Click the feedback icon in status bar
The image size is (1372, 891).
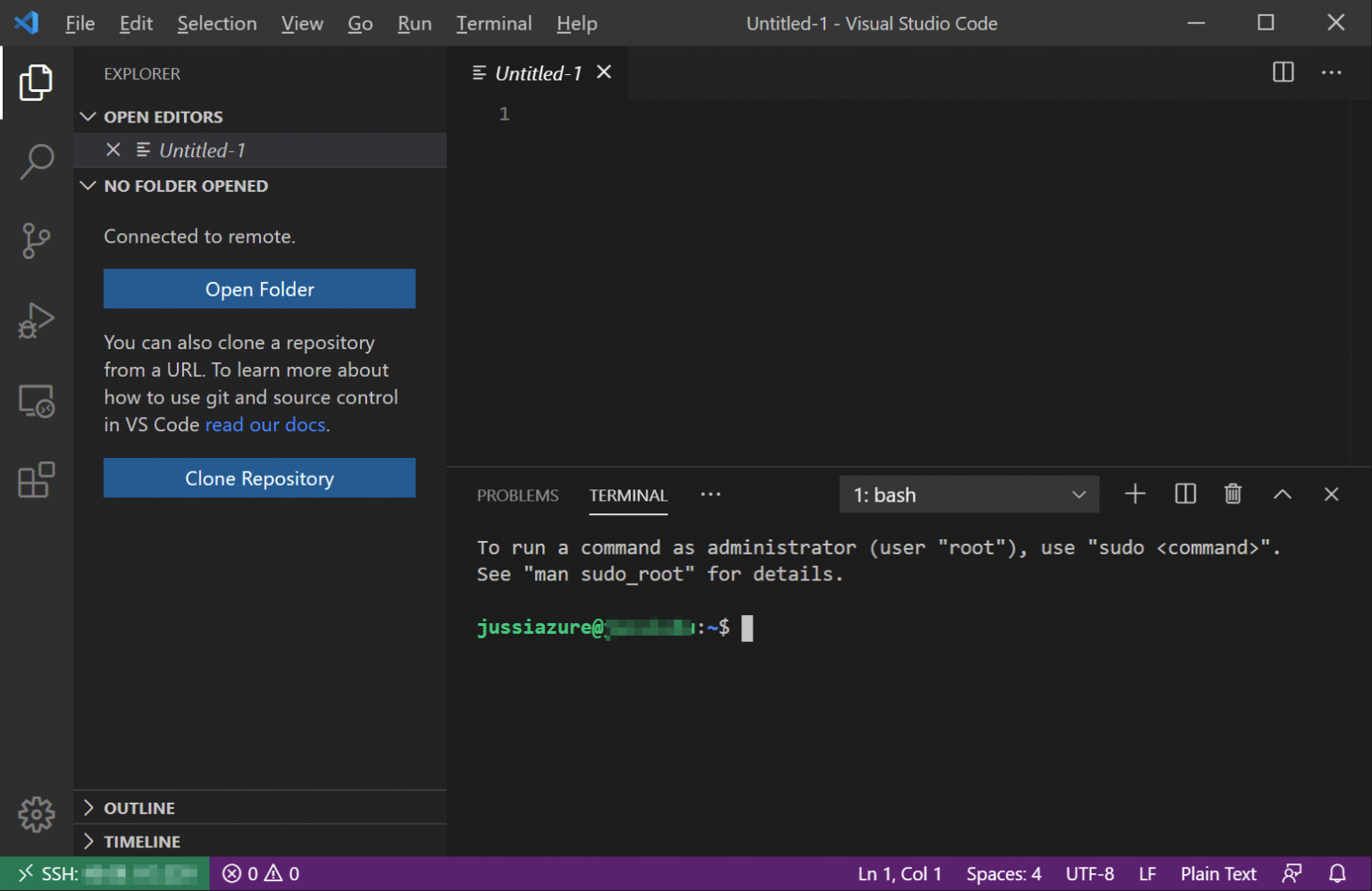(1292, 874)
